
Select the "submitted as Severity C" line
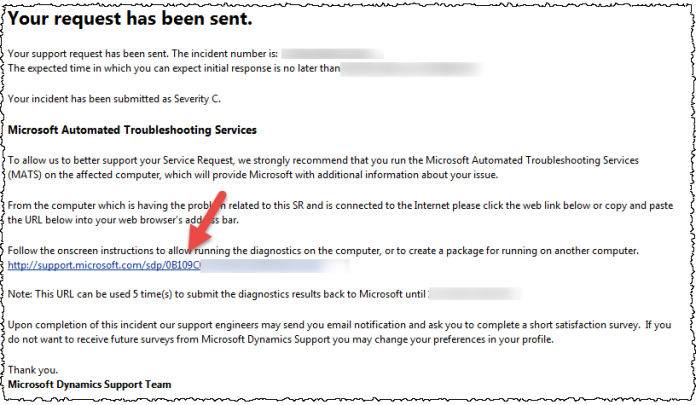tap(114, 99)
